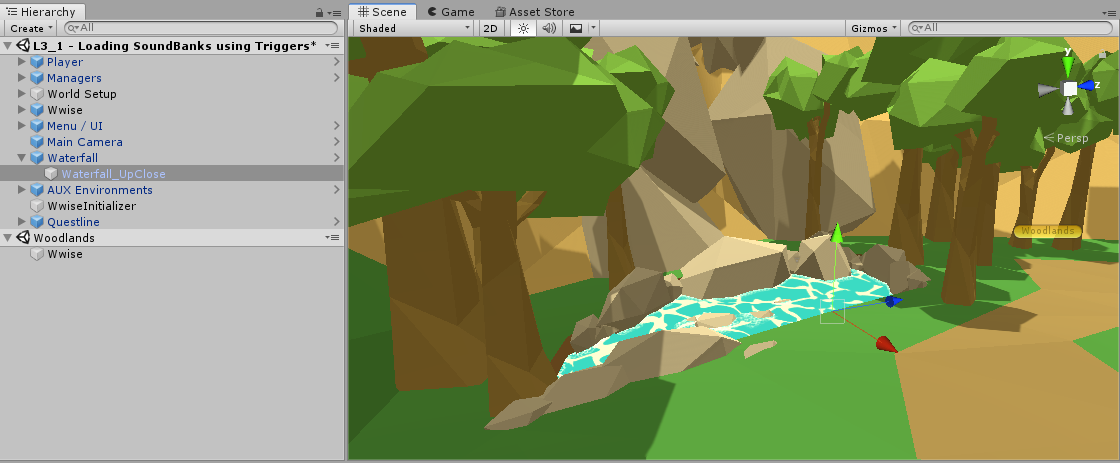Switch the Scene view to 2D mode
The height and width of the screenshot is (463, 1120).
[x=491, y=28]
